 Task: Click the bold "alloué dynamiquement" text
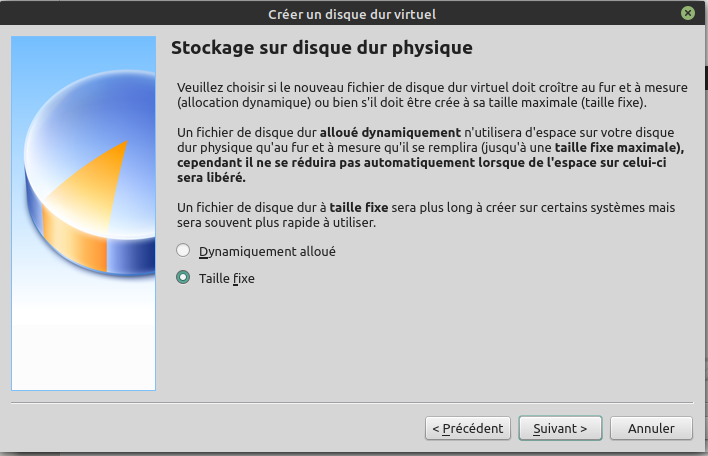[390, 132]
